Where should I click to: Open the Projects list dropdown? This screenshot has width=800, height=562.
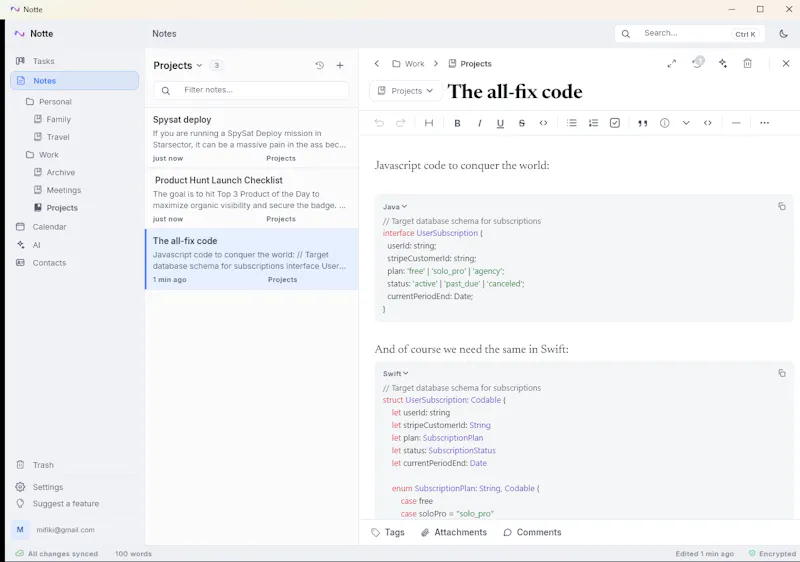[x=178, y=65]
